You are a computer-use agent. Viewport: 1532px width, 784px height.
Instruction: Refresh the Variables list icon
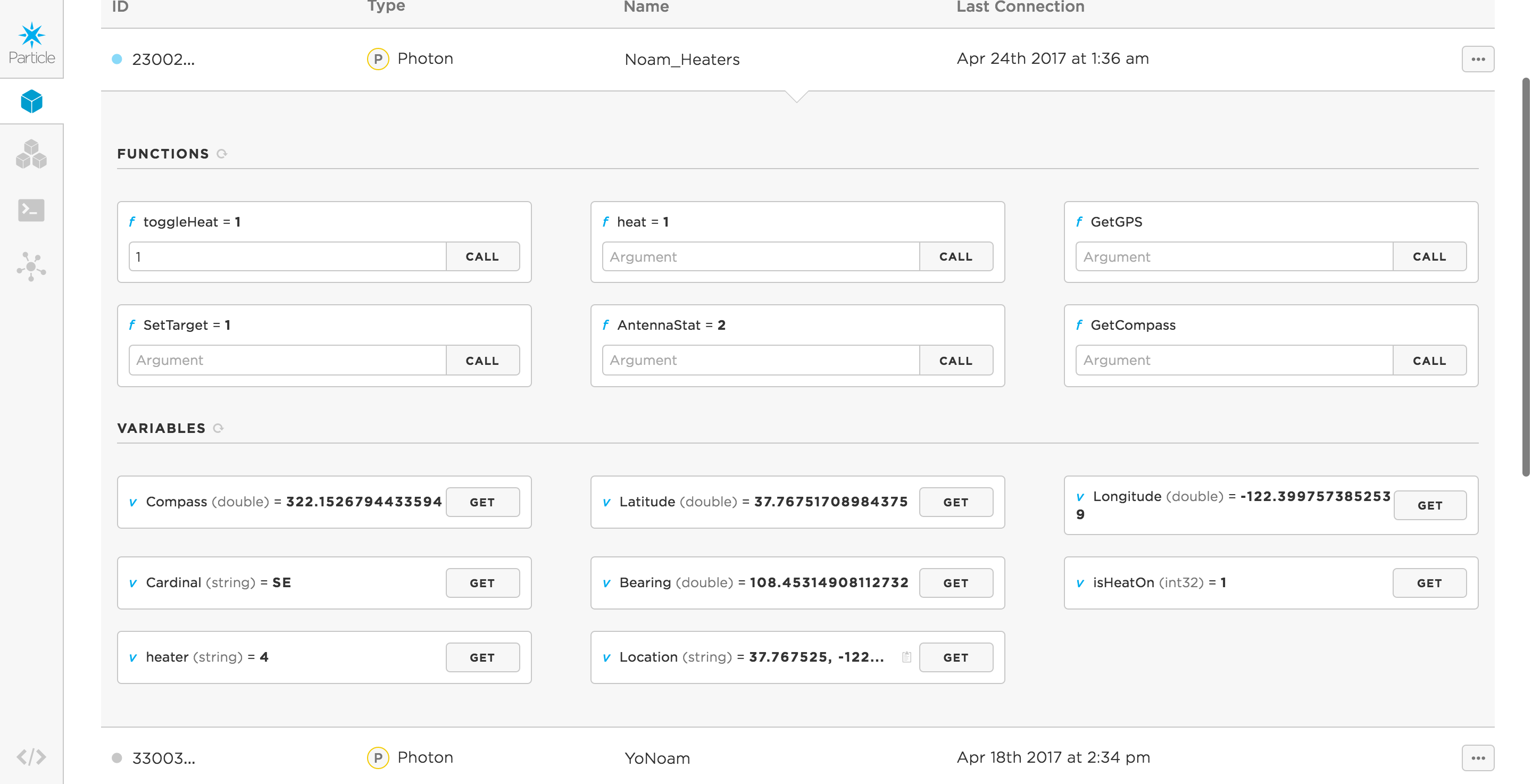[218, 428]
